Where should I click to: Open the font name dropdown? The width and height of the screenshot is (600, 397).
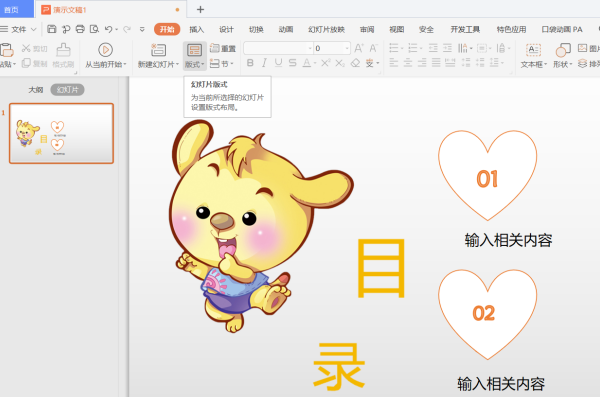[x=310, y=48]
